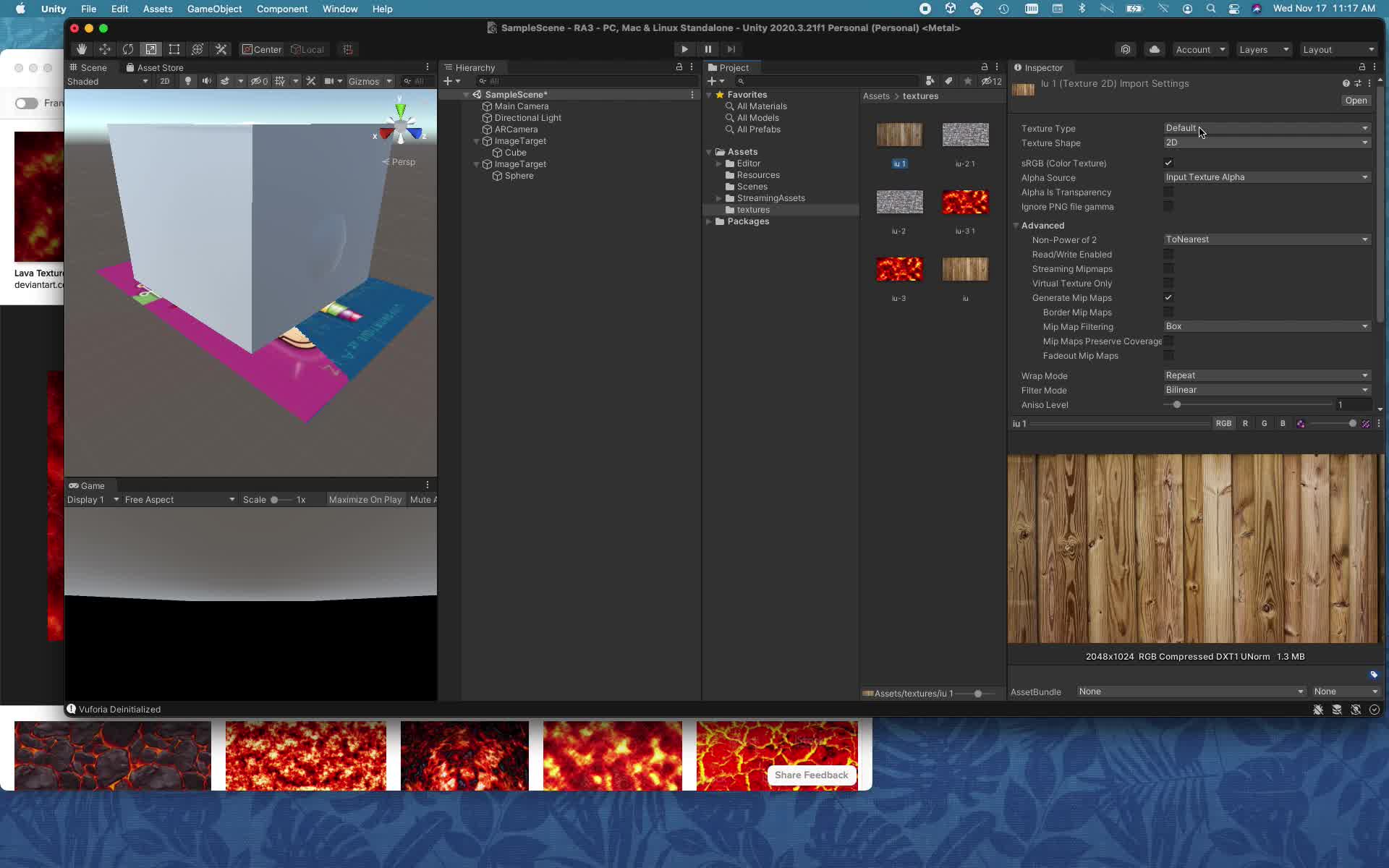Toggle the grid snapping icon in toolbar

(x=348, y=49)
